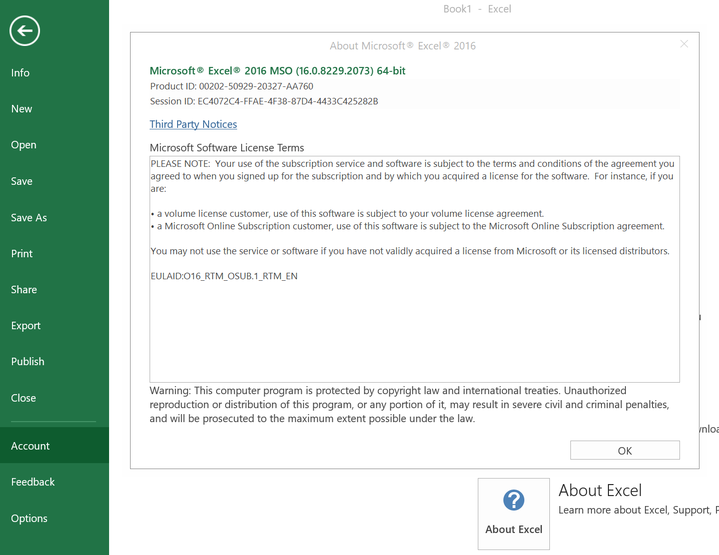Choose Export in the backstage menu

coord(26,326)
